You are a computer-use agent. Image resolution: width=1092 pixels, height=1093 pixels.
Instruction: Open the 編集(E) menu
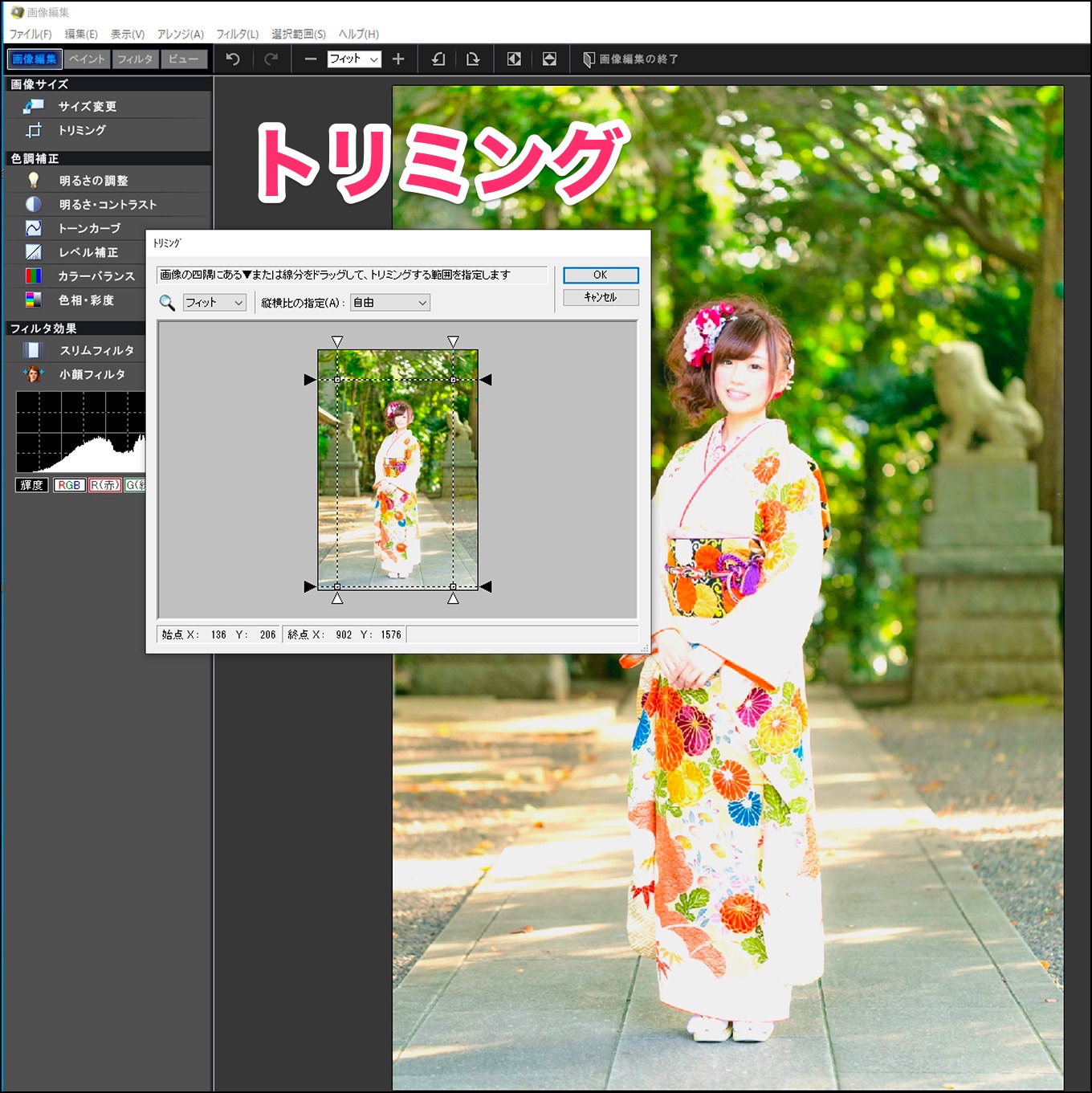click(81, 34)
